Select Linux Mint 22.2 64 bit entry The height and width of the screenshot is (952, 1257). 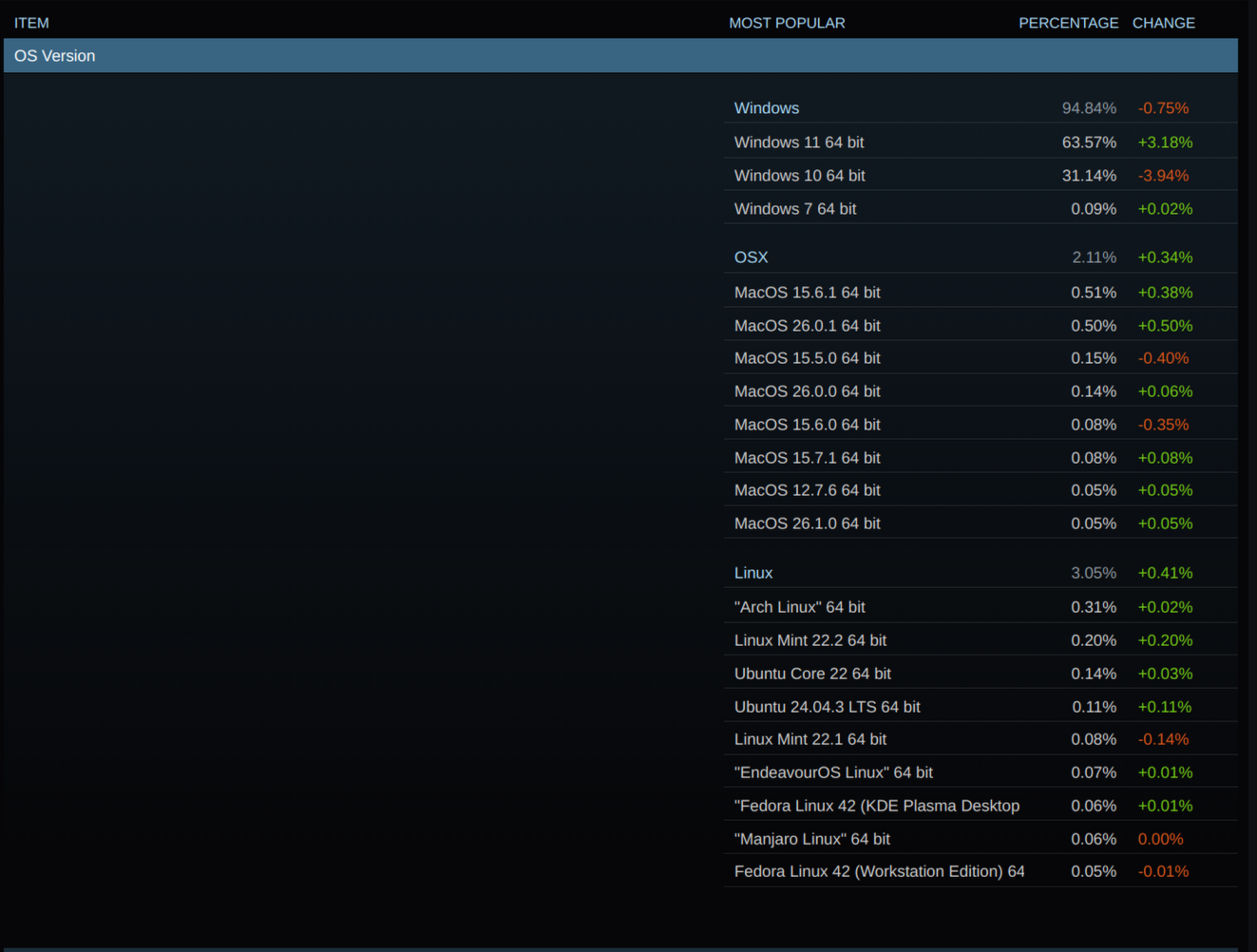pos(981,639)
